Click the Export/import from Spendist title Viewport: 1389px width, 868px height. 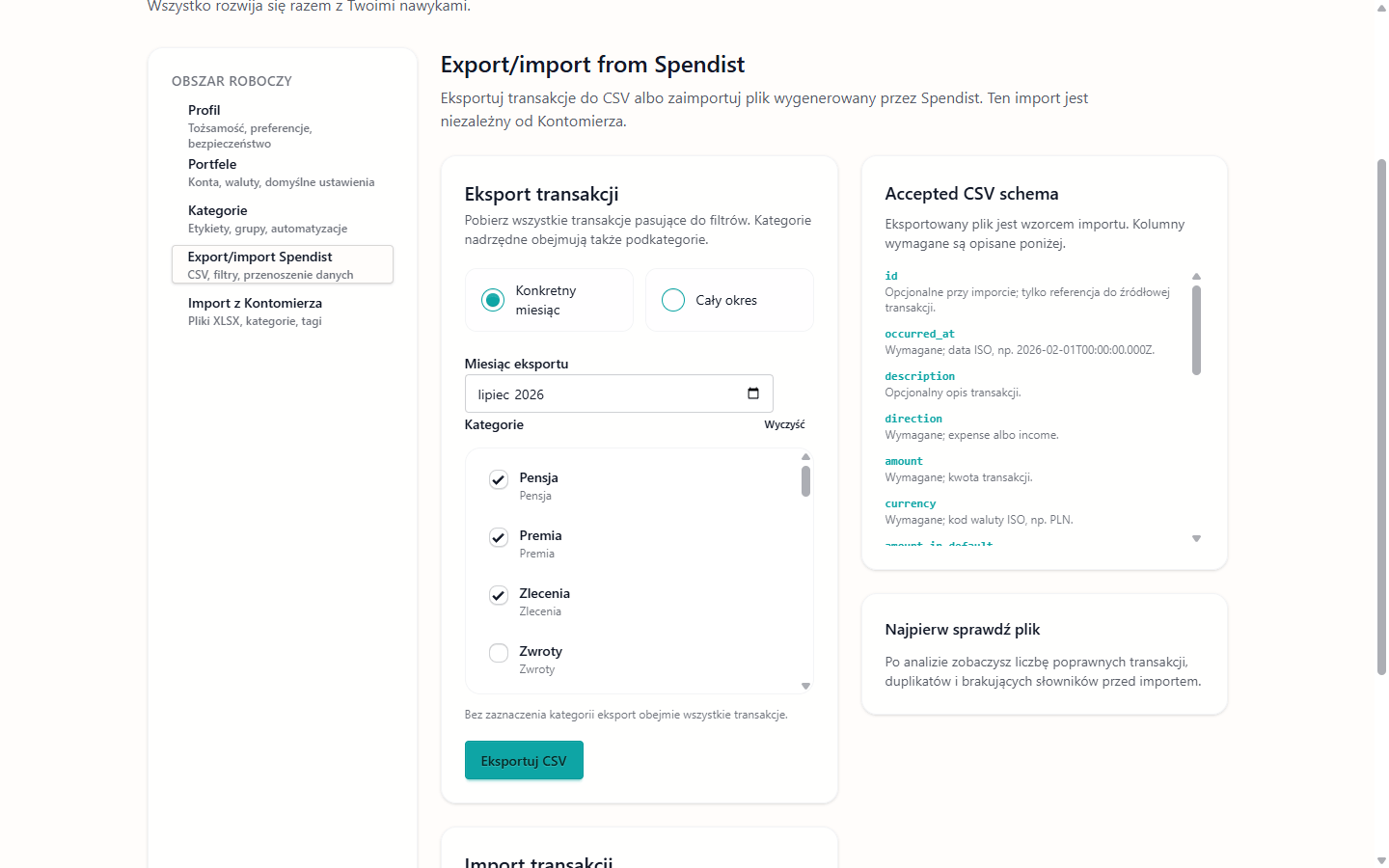pos(592,65)
